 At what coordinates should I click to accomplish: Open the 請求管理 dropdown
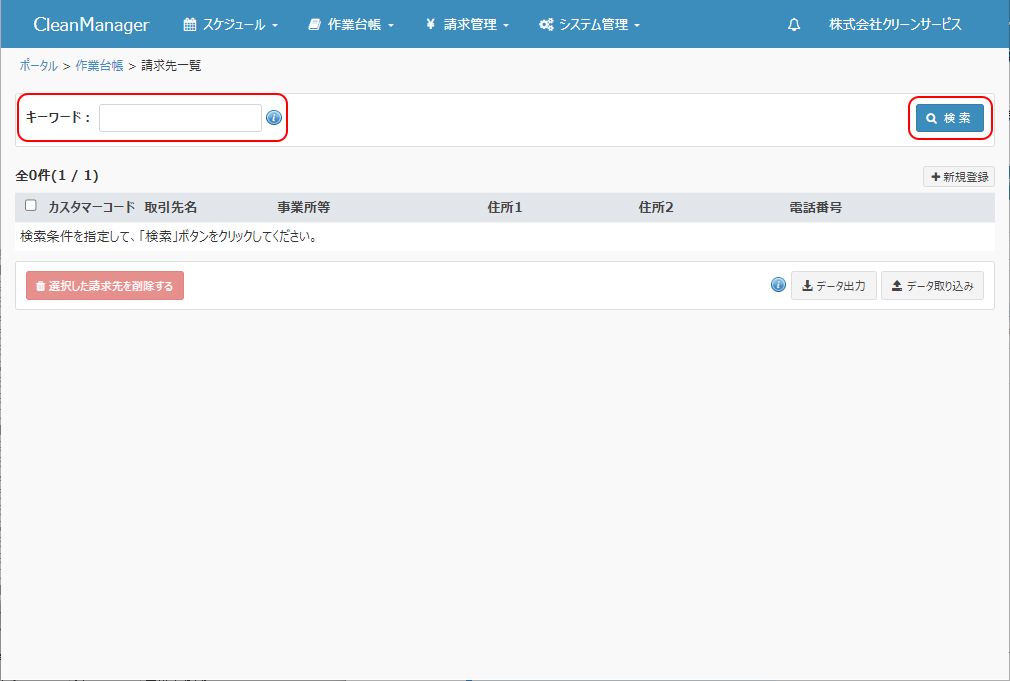[x=466, y=25]
